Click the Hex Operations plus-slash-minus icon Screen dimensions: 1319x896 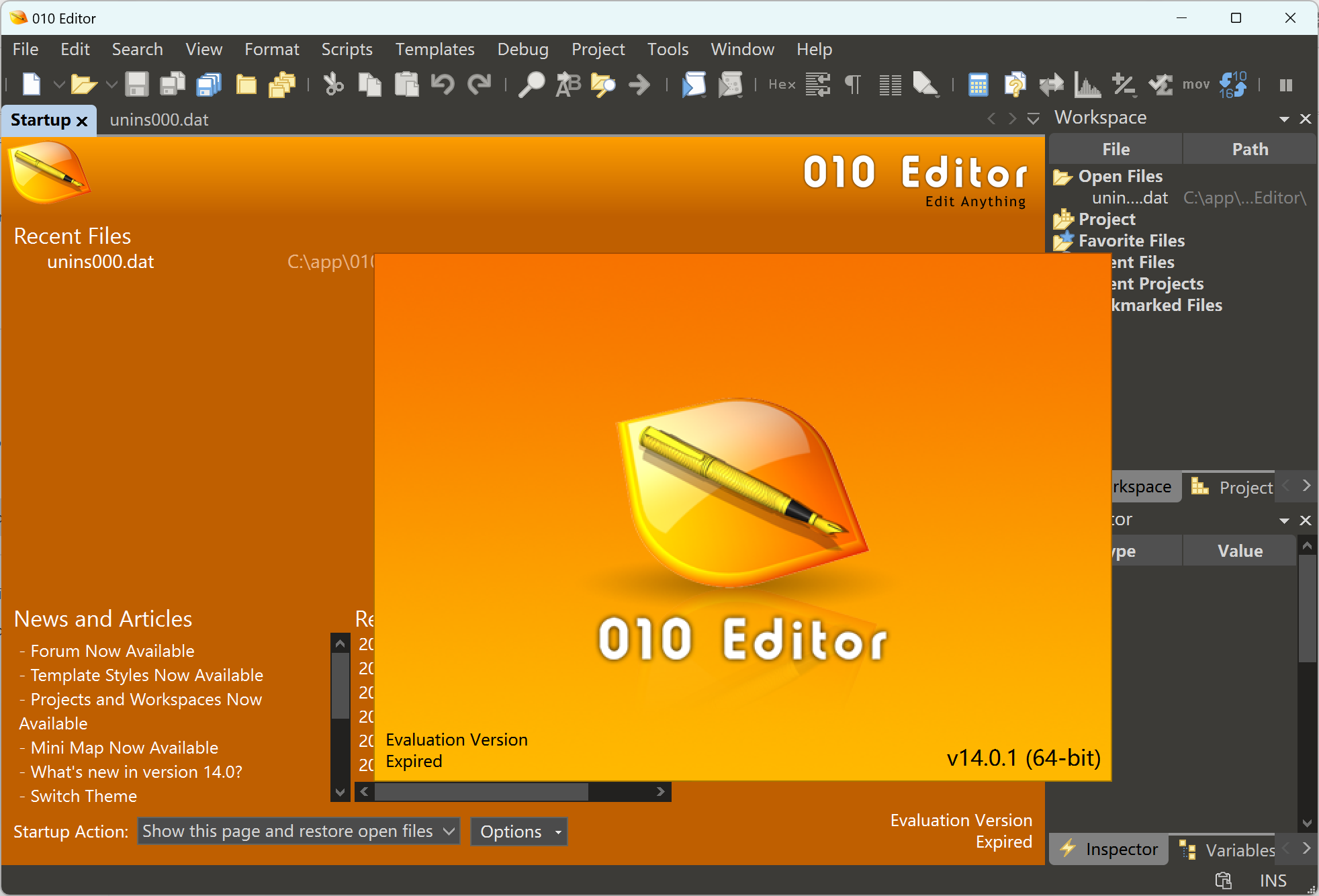[1124, 85]
